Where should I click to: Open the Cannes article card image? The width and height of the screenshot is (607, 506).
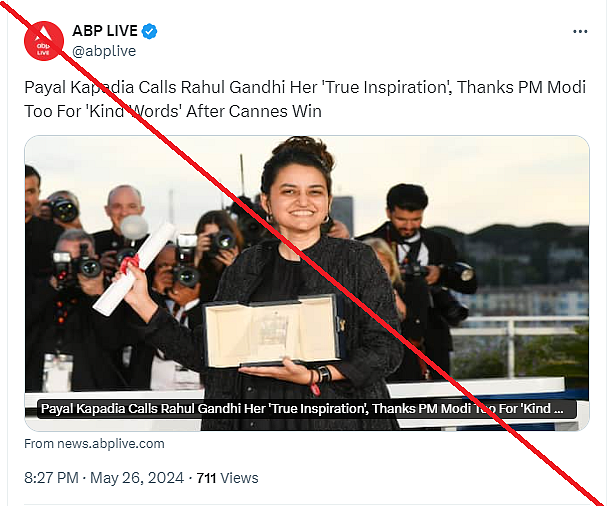(x=306, y=270)
